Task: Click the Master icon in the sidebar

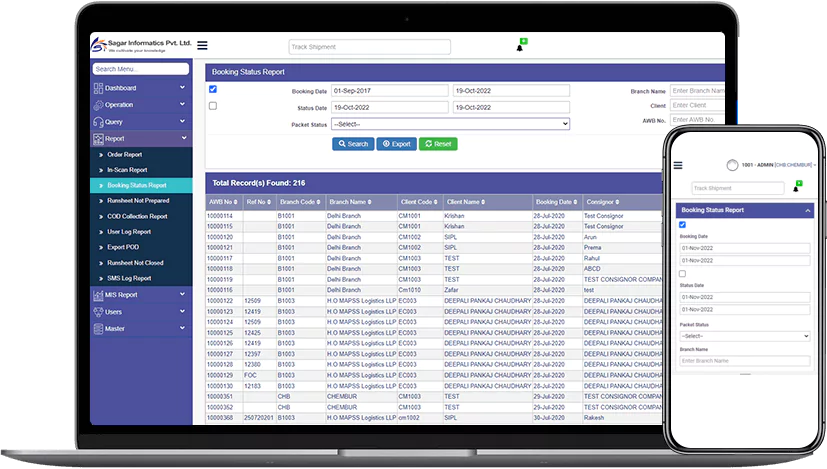Action: pos(98,329)
